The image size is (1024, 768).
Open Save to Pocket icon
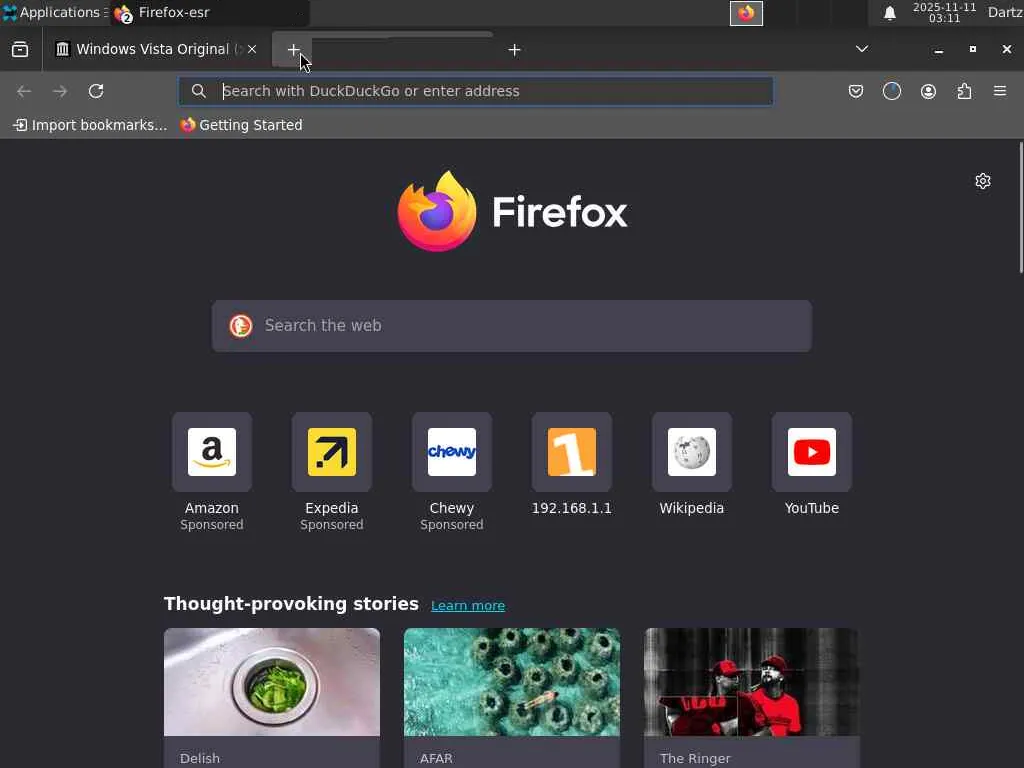[856, 91]
